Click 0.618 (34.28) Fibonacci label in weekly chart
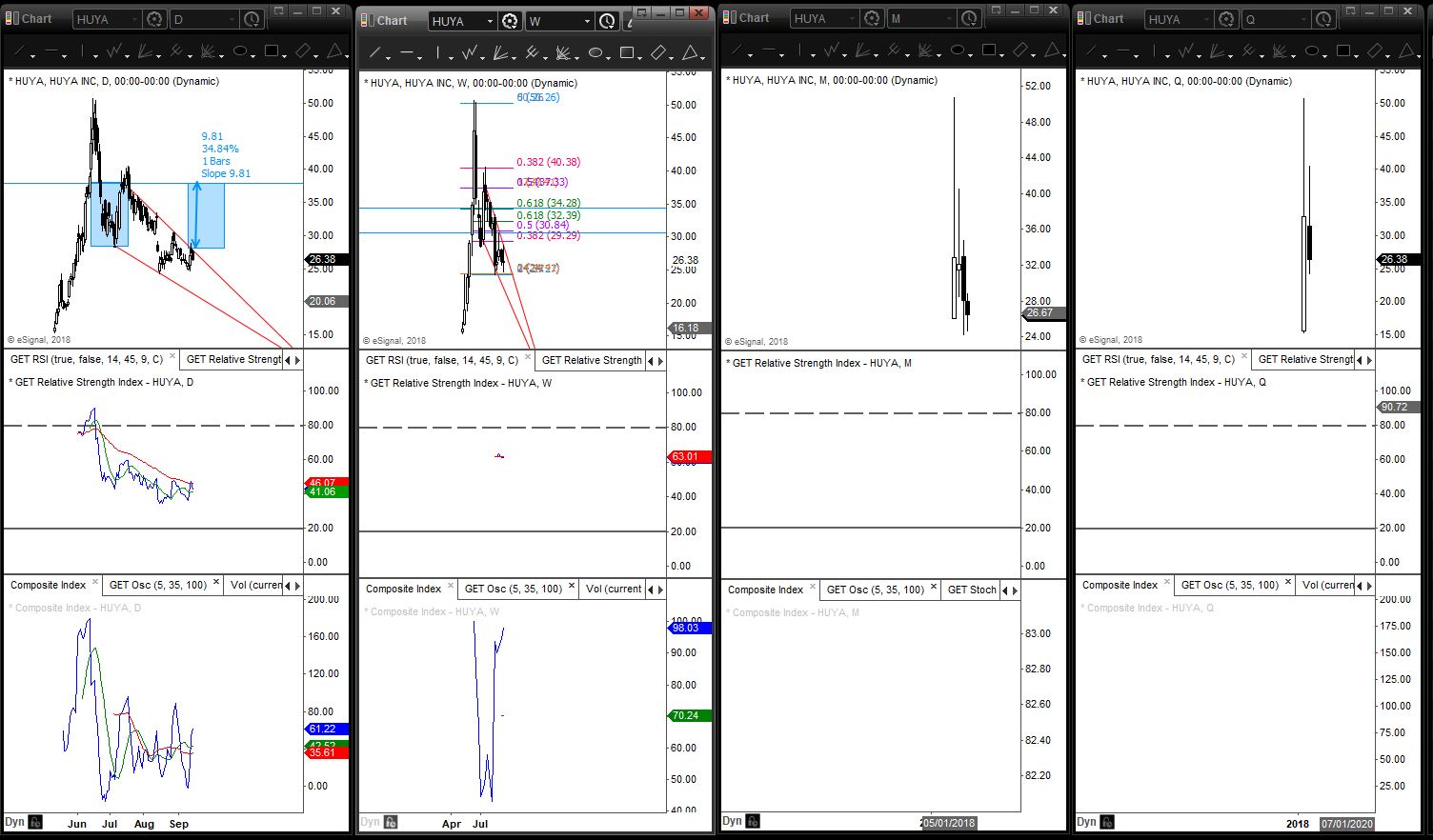 point(548,203)
